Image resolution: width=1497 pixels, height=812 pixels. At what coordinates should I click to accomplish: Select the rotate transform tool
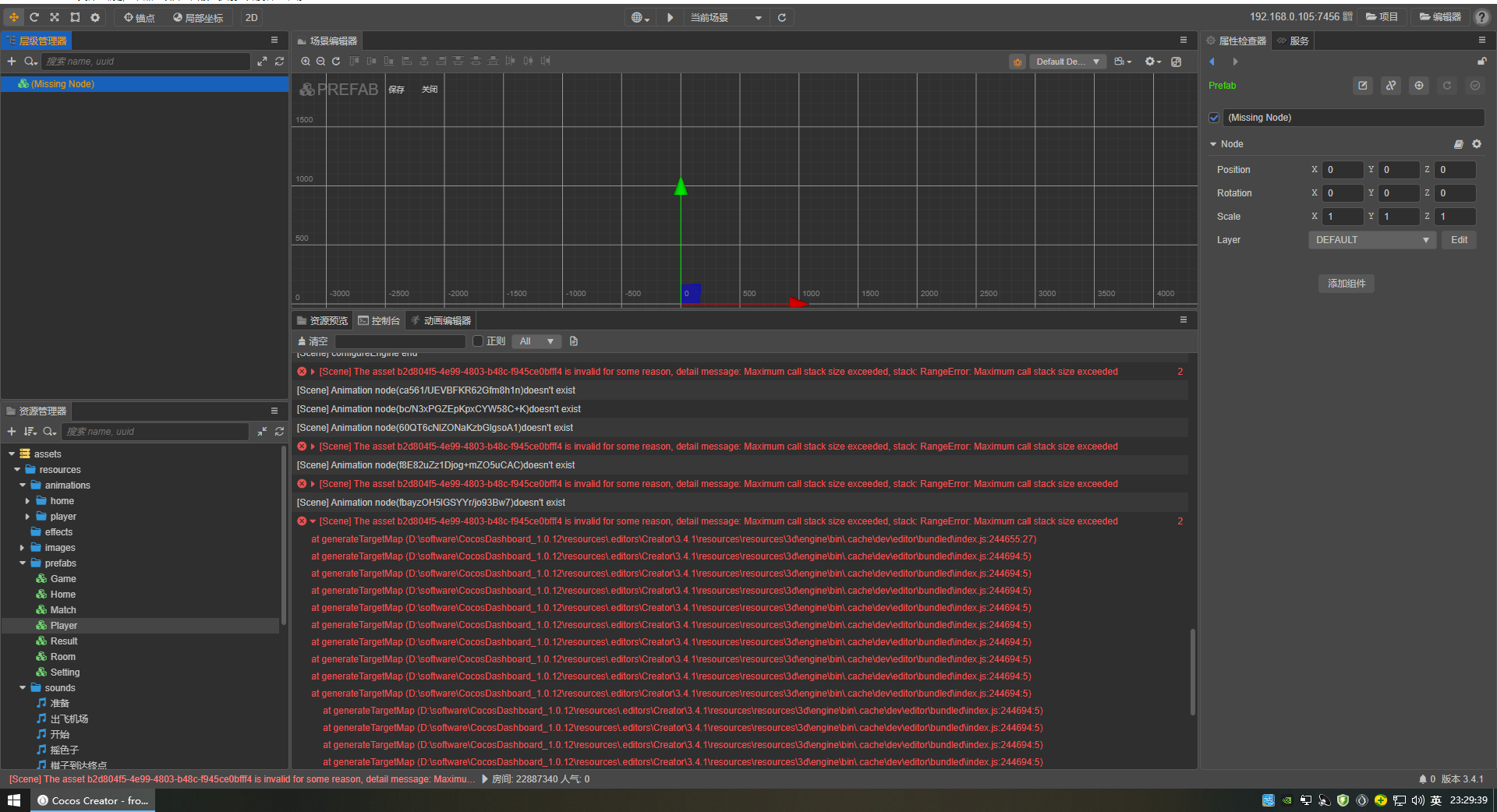tap(34, 17)
